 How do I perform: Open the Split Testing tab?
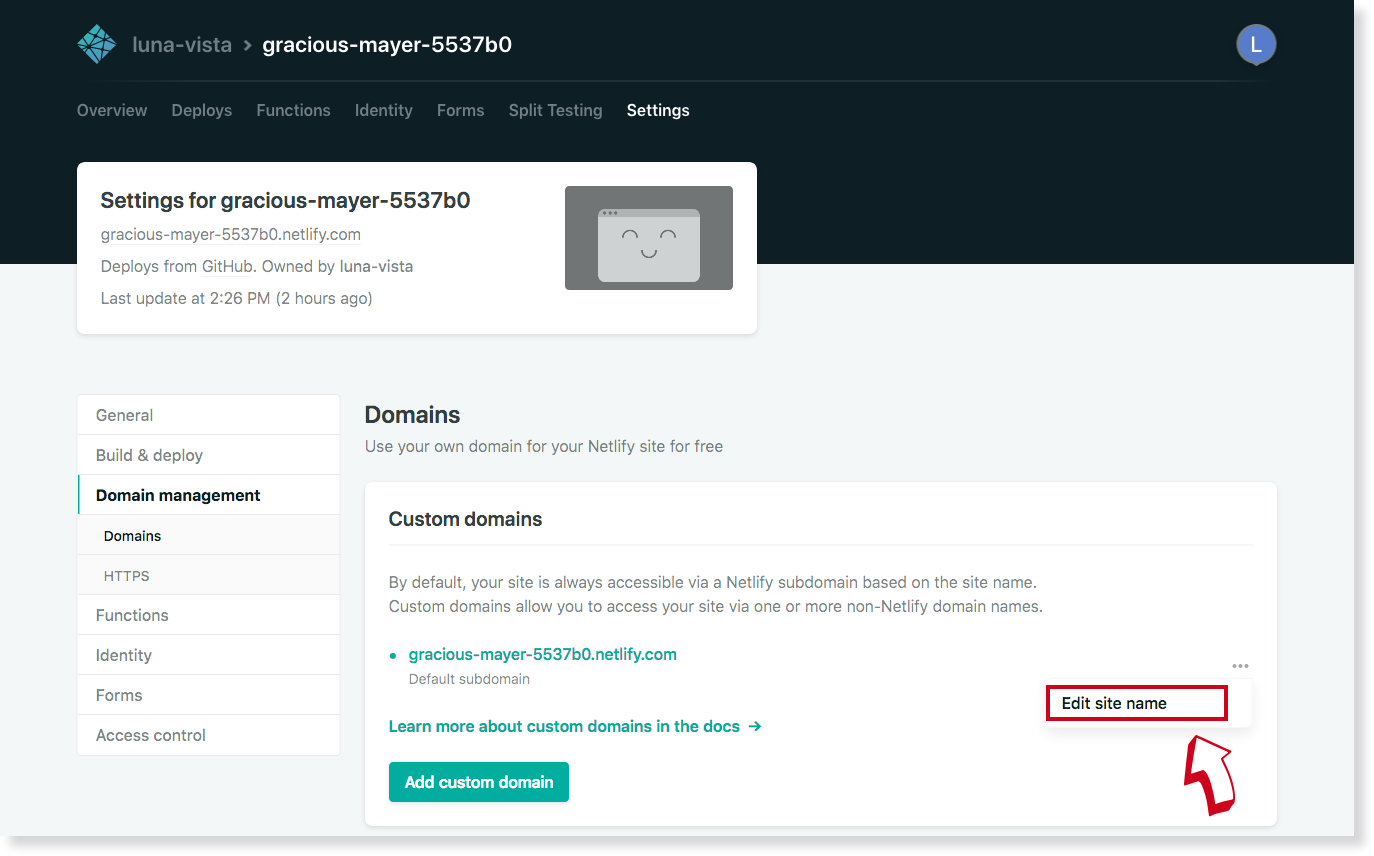click(555, 110)
